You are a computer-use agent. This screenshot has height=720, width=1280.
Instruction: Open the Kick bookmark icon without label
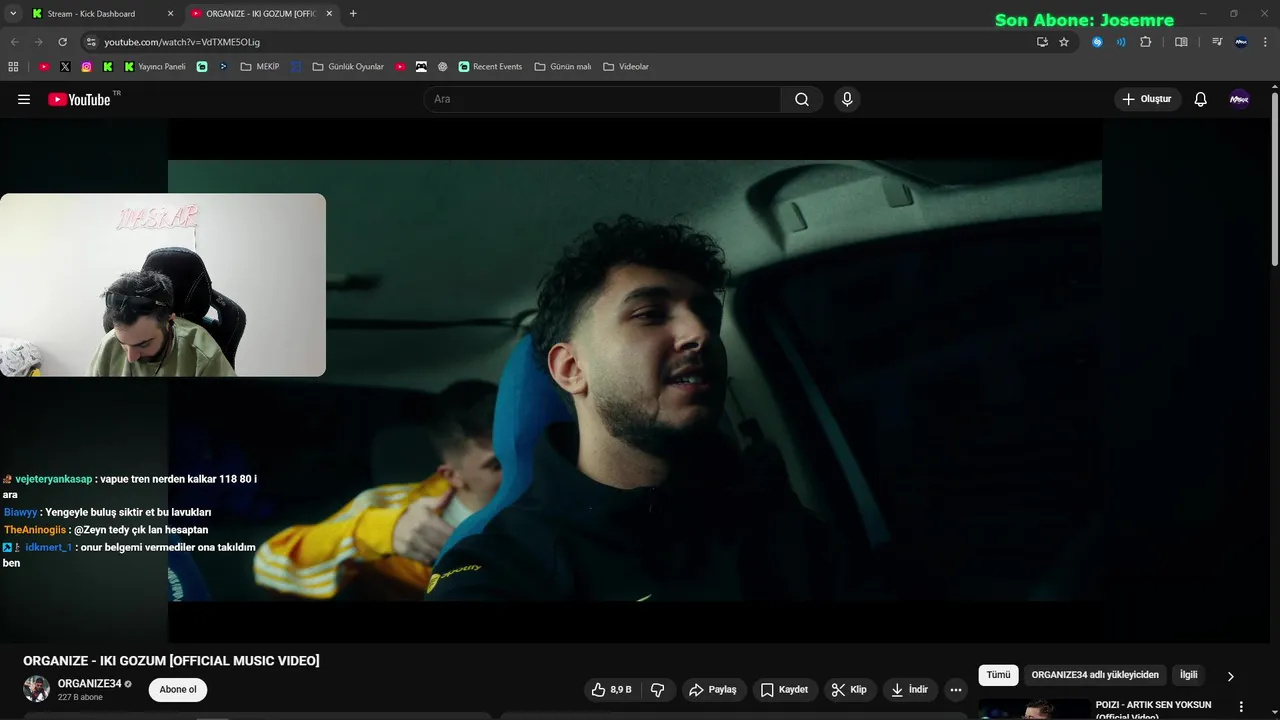[x=108, y=67]
